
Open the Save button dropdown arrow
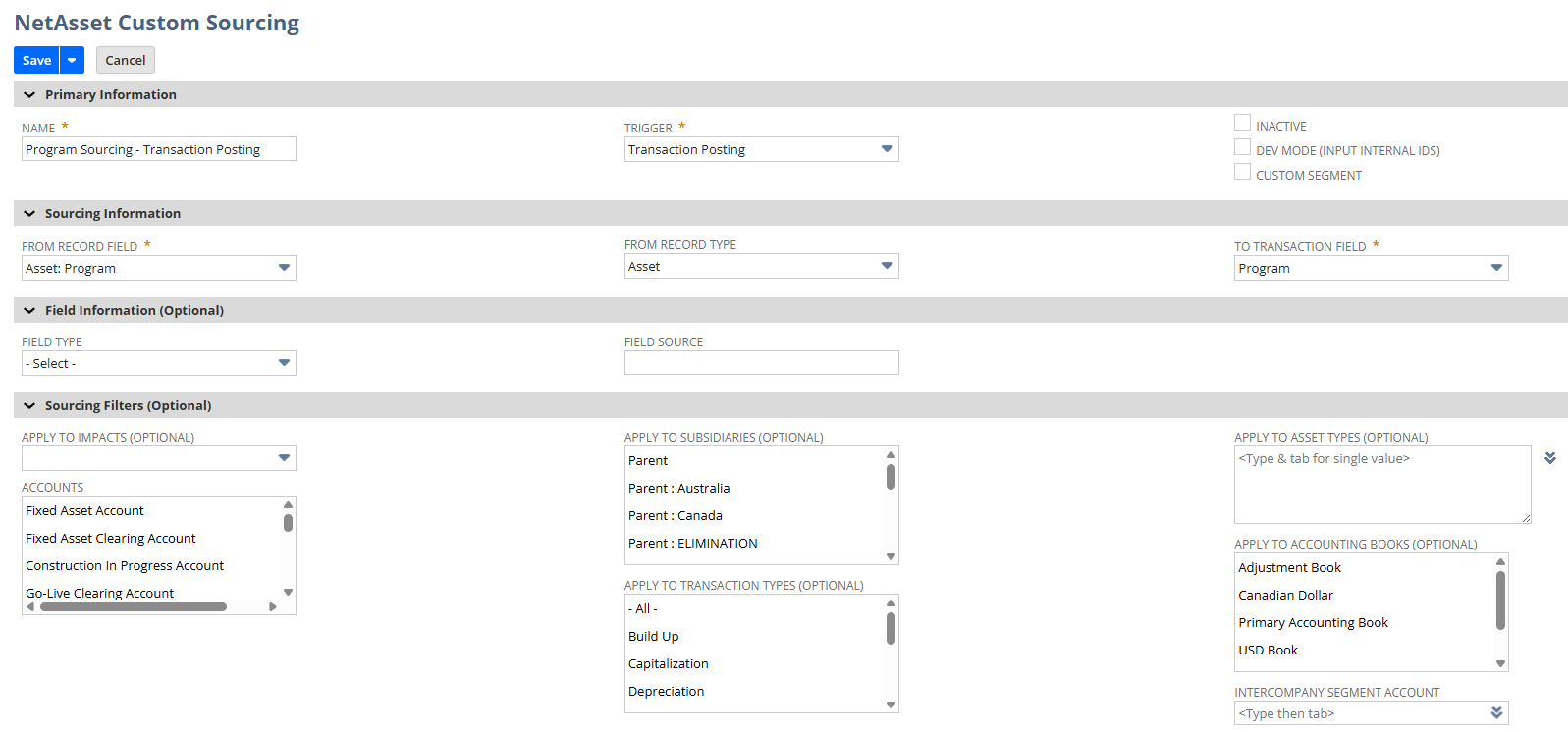tap(72, 60)
